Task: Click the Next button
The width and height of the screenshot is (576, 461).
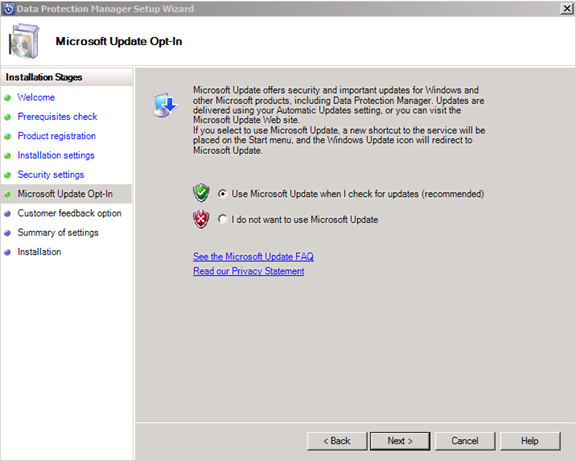Action: 400,441
